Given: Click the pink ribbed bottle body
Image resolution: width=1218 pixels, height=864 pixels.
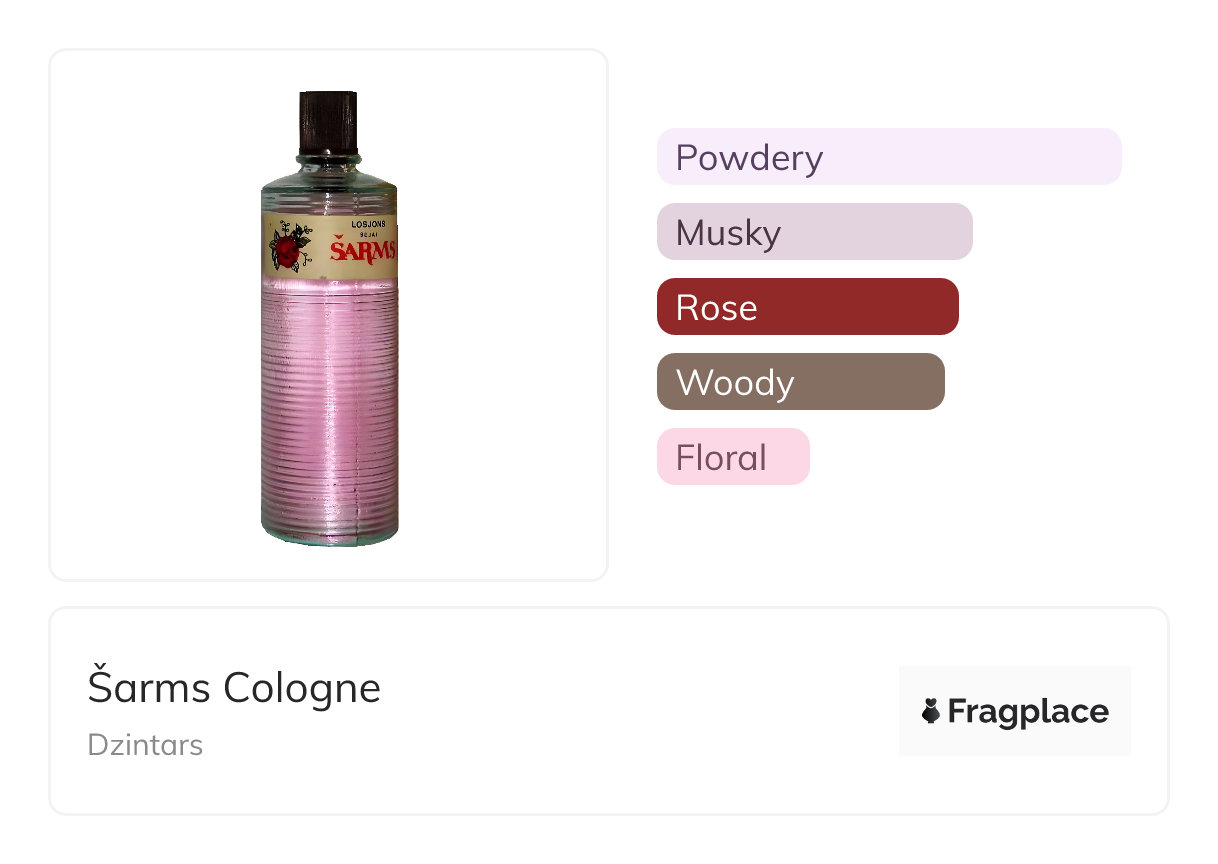Looking at the screenshot, I should (330, 400).
